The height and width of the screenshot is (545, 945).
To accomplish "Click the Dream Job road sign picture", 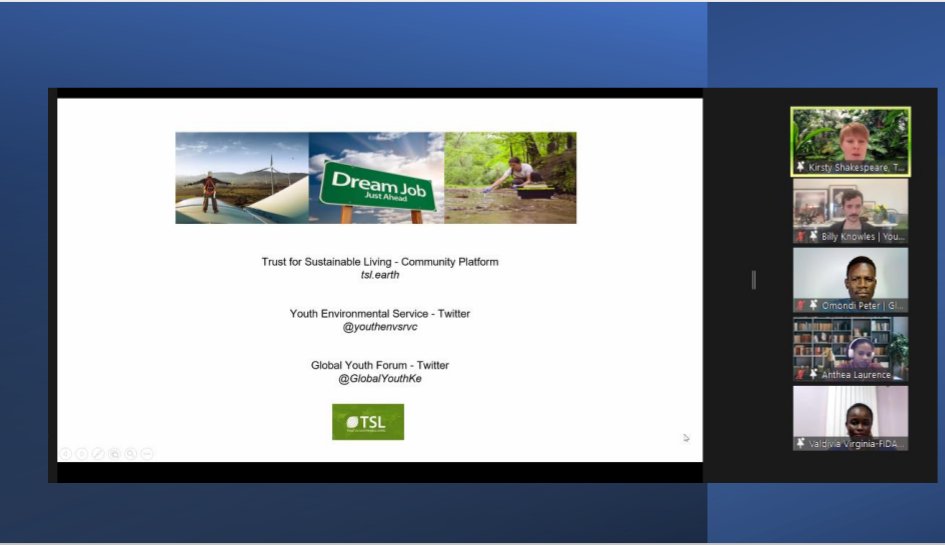I will (x=377, y=178).
